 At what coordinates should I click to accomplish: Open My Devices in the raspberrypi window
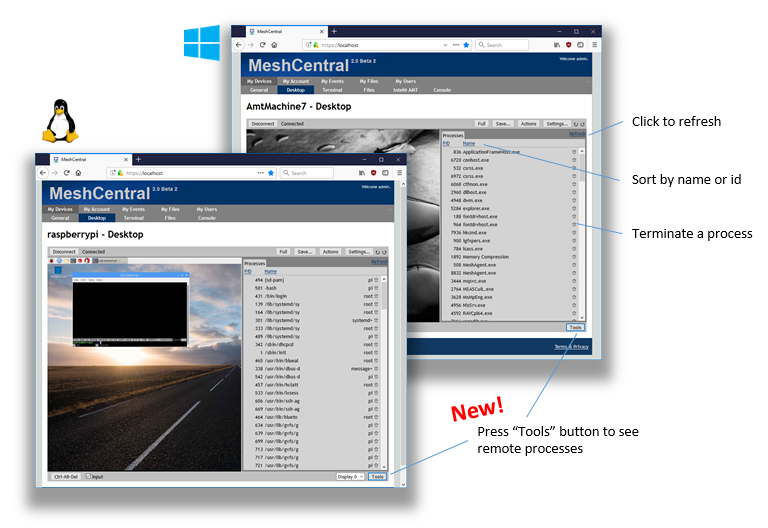click(60, 209)
